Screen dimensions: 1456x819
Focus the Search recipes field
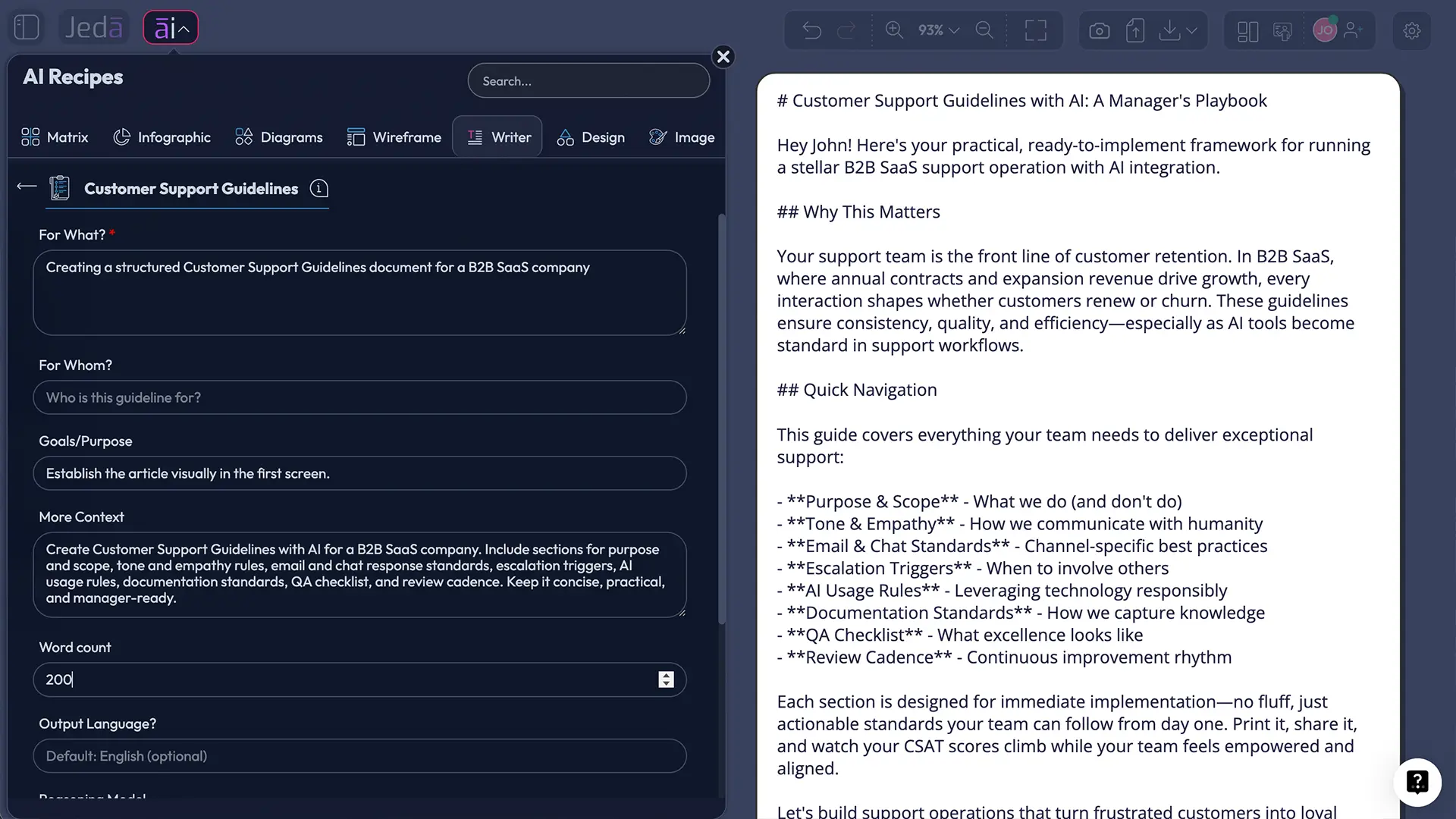click(588, 80)
